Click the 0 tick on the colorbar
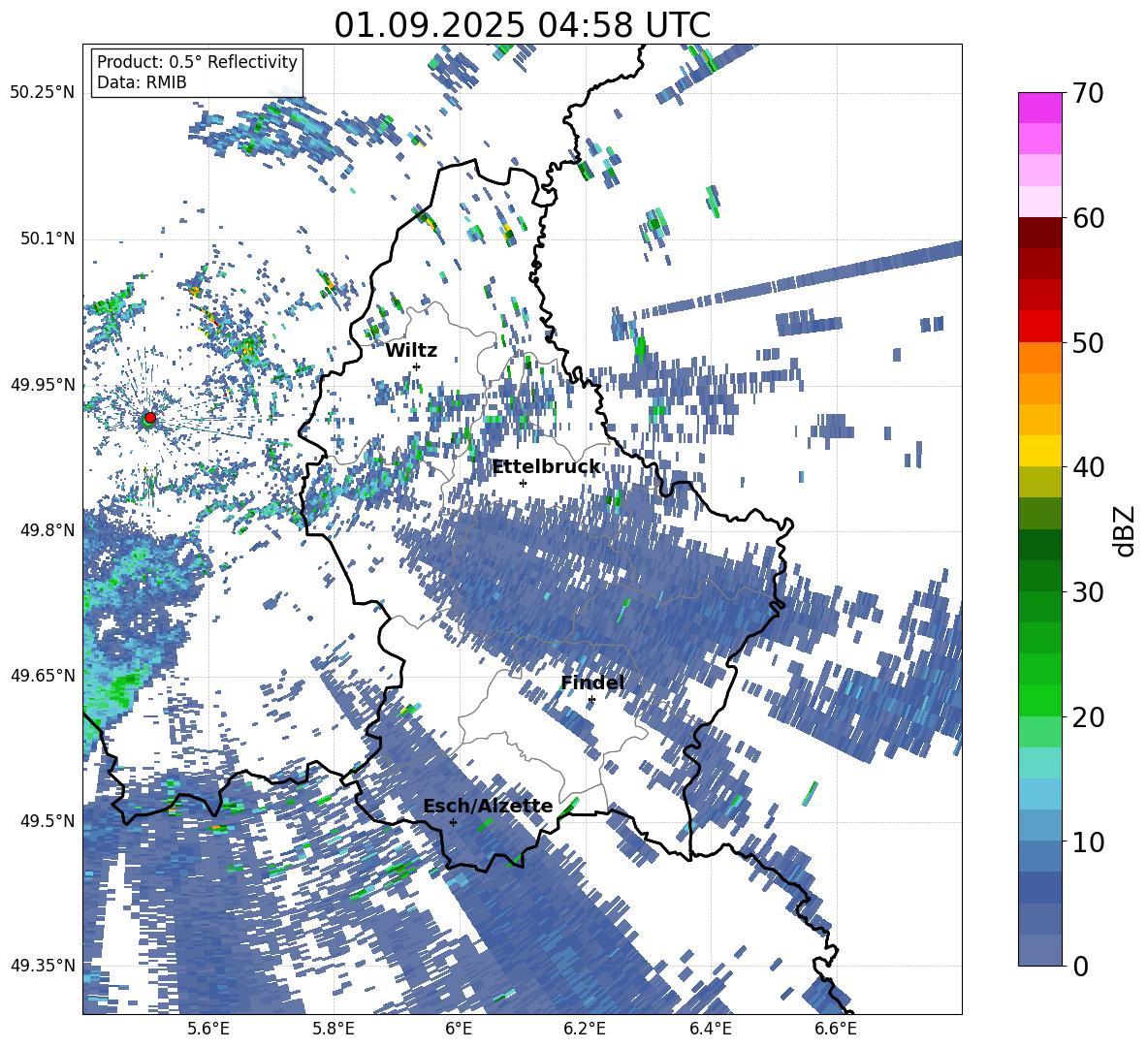The height and width of the screenshot is (1048, 1148). coord(1080,966)
